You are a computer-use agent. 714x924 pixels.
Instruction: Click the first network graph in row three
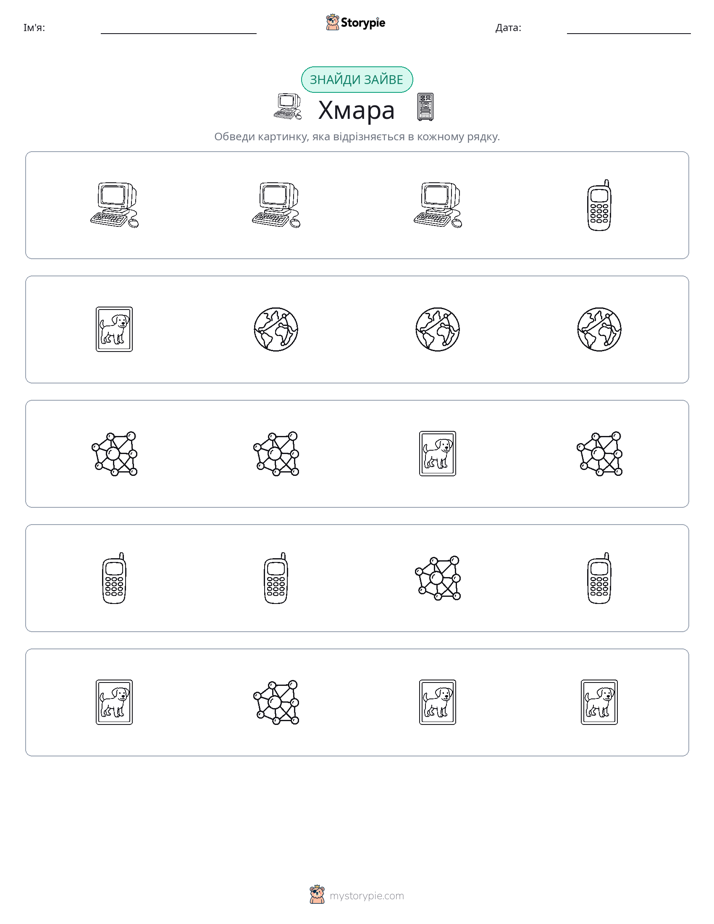click(x=114, y=454)
